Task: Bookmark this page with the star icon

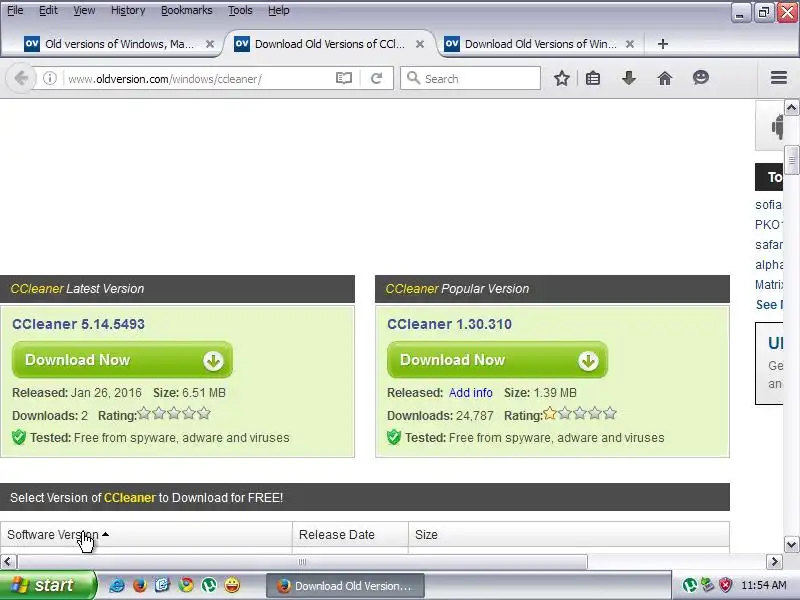Action: [562, 78]
